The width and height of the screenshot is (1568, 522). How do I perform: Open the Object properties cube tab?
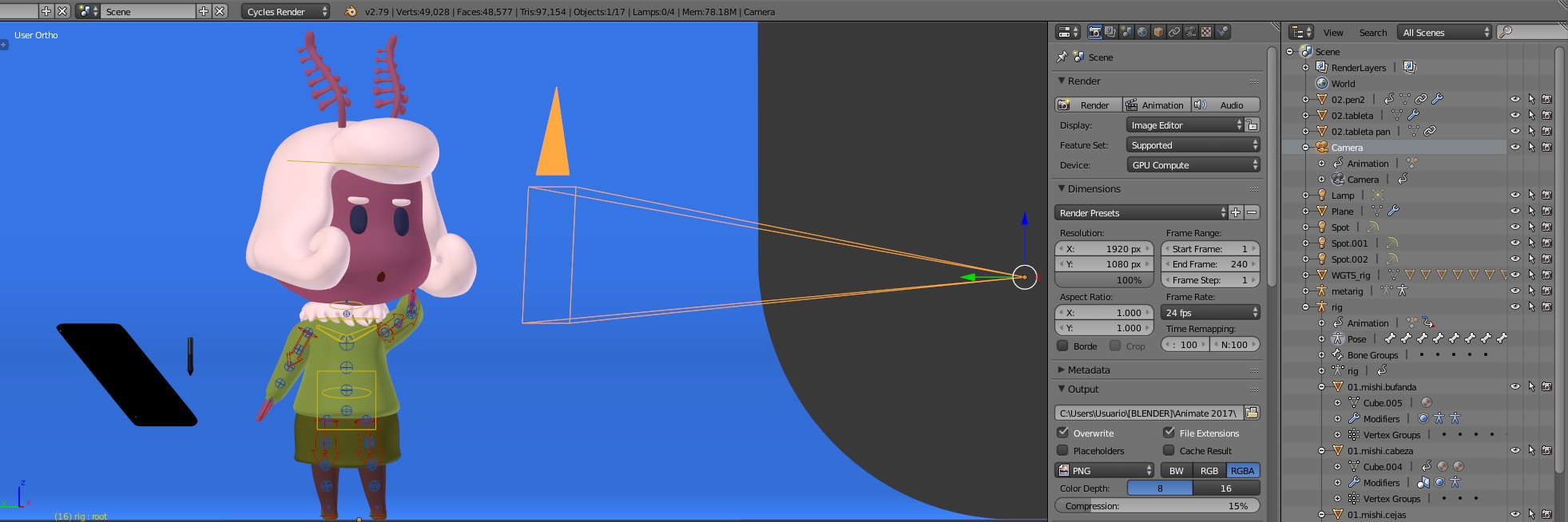point(1158,32)
